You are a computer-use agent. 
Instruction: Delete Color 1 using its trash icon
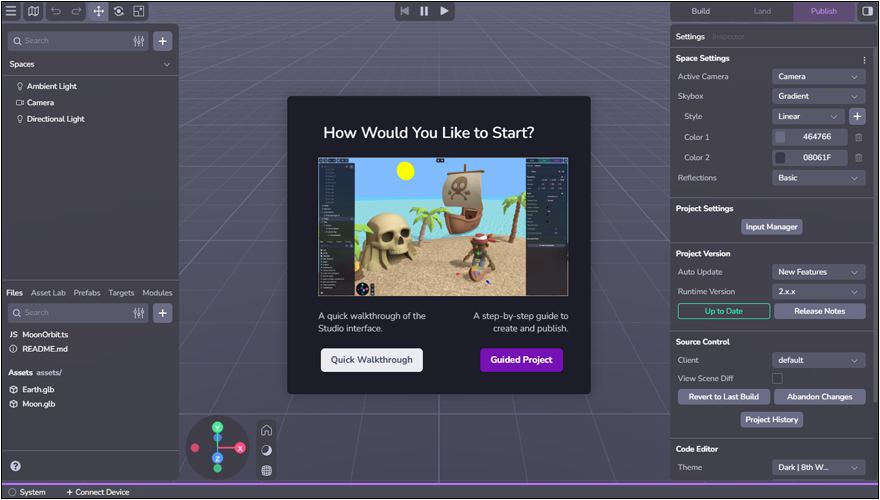pyautogui.click(x=858, y=137)
